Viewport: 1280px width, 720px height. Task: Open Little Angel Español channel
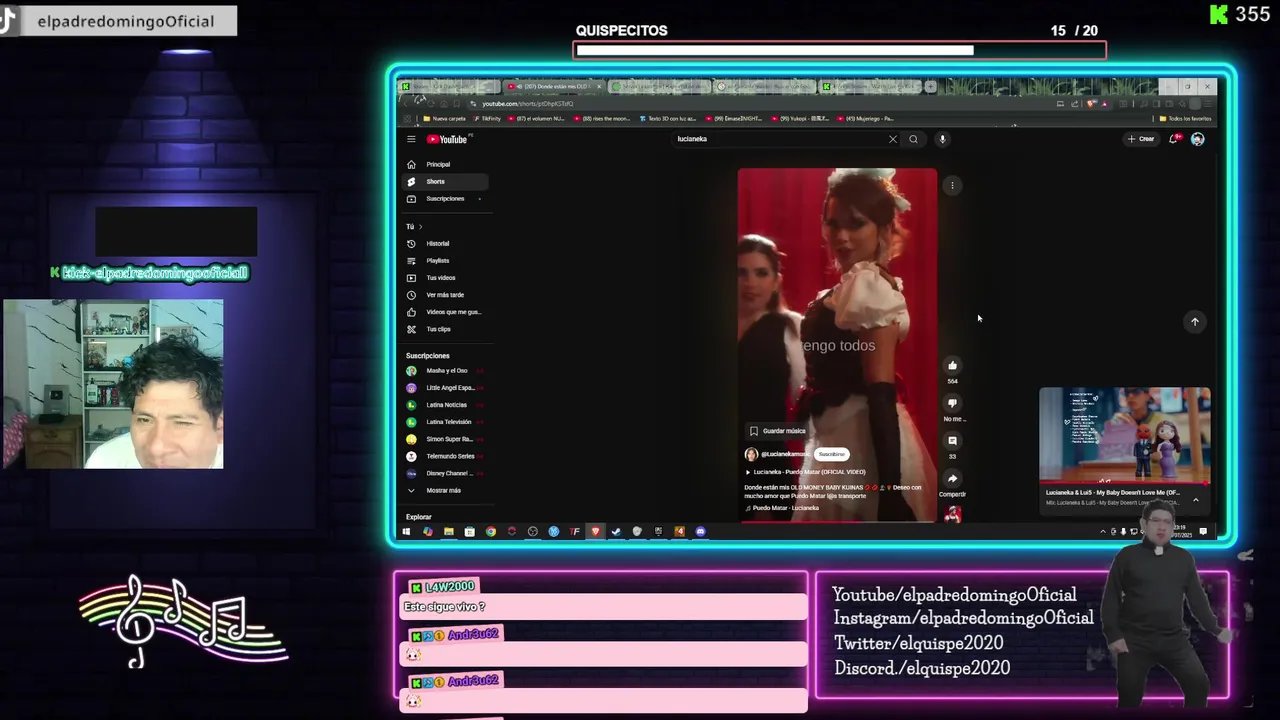click(447, 387)
